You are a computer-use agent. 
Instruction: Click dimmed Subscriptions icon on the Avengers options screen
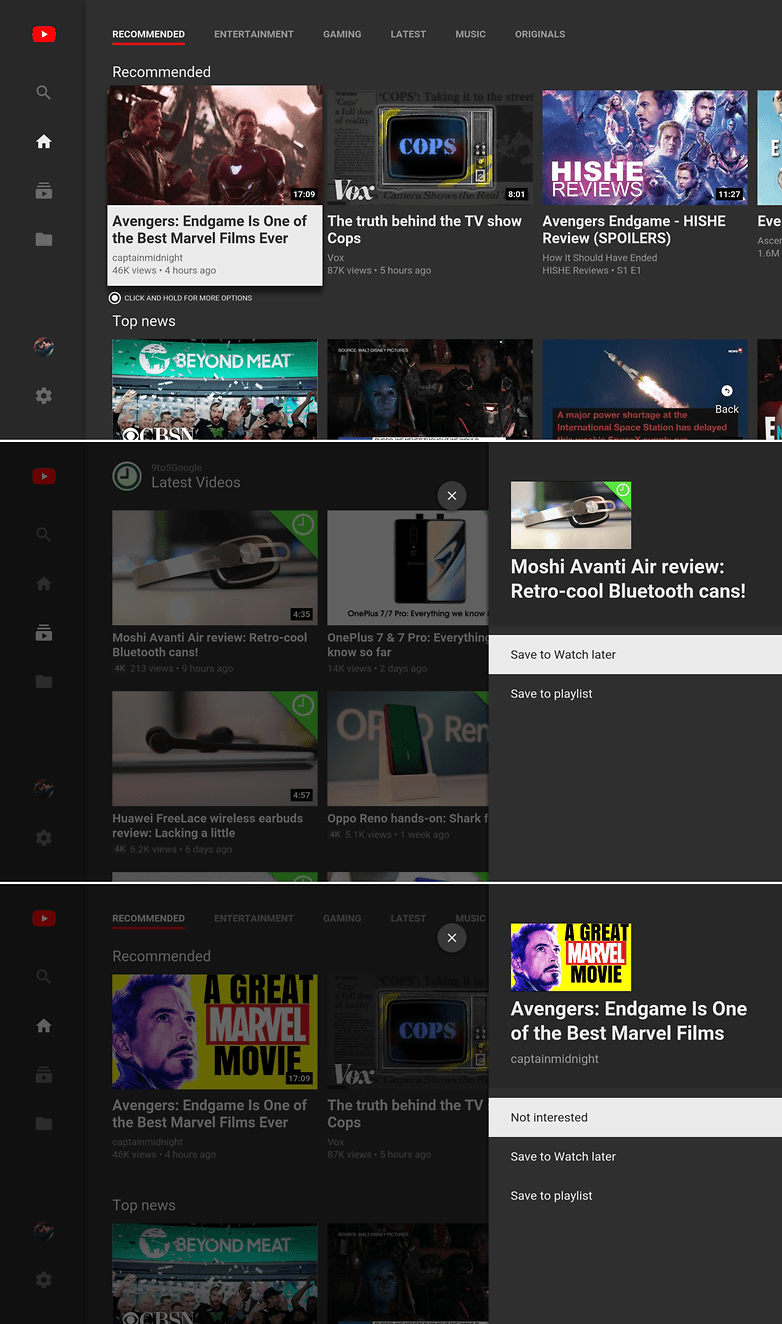pyautogui.click(x=43, y=1075)
